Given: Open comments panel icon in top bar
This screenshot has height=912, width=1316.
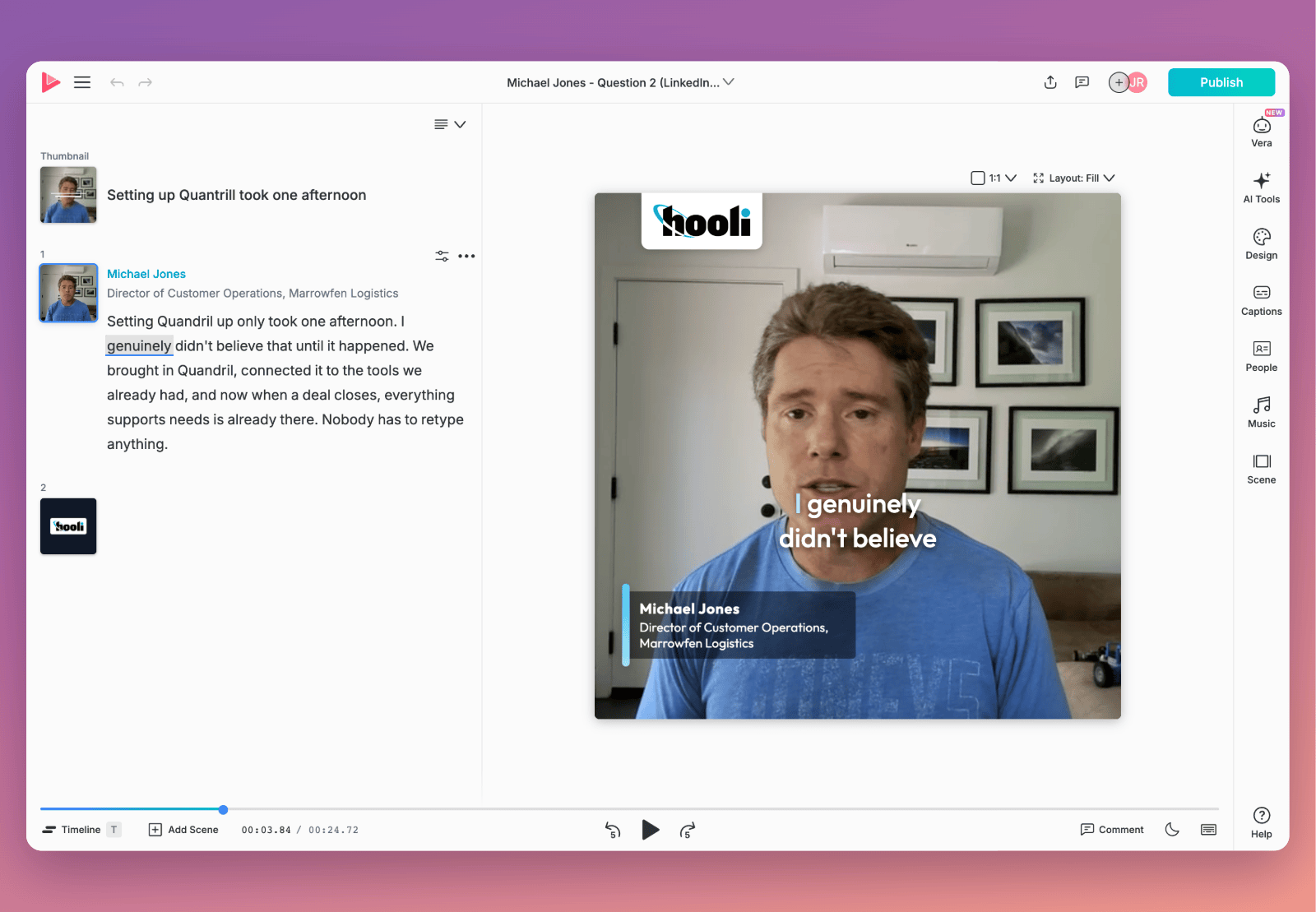Looking at the screenshot, I should tap(1082, 82).
